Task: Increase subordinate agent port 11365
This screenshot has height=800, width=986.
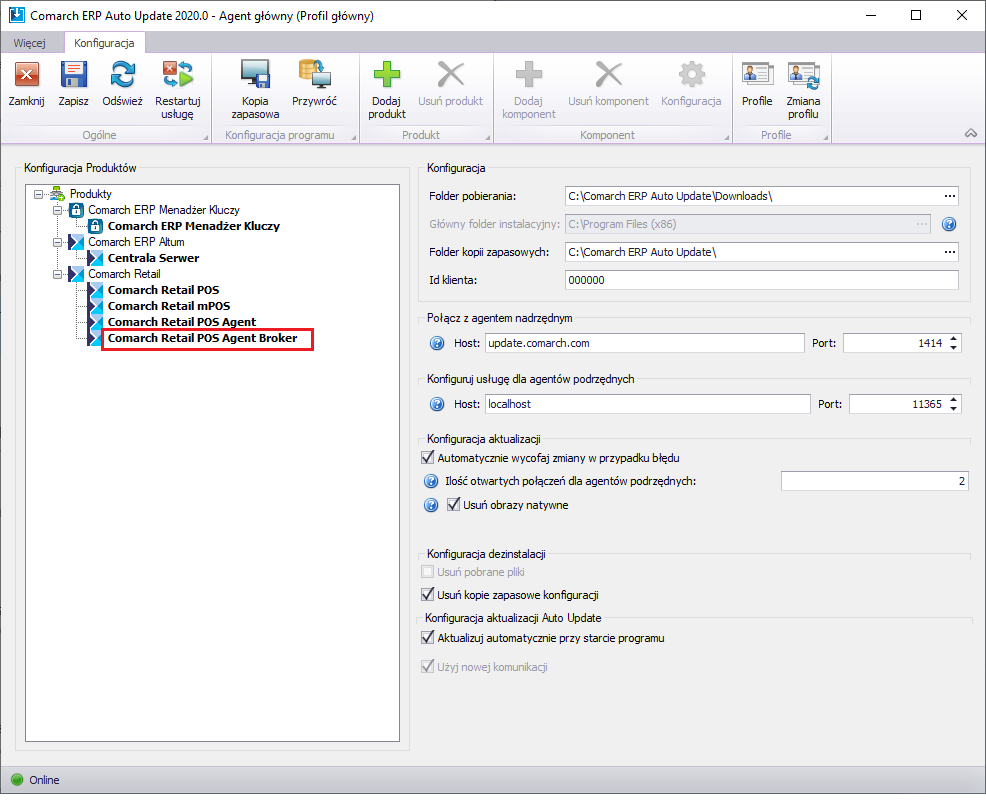Action: 954,400
